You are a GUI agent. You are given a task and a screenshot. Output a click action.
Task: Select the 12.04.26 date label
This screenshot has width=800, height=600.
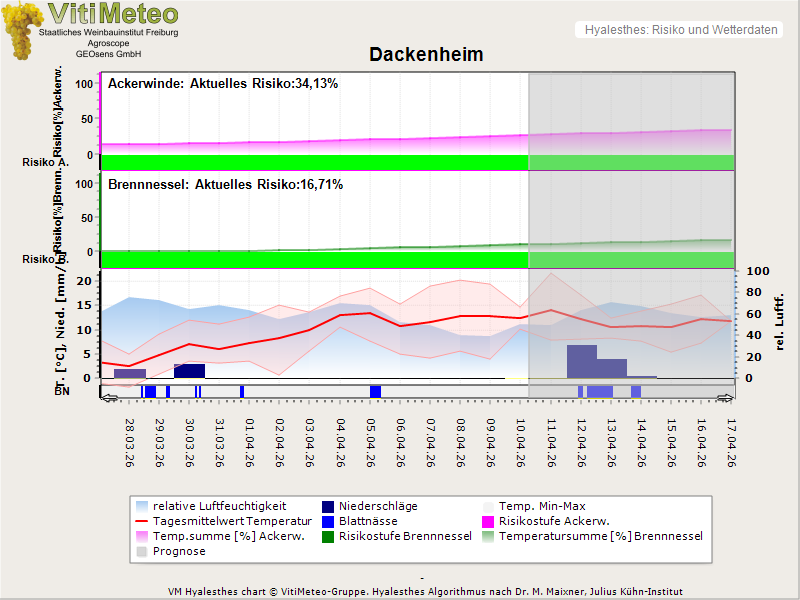tap(582, 443)
